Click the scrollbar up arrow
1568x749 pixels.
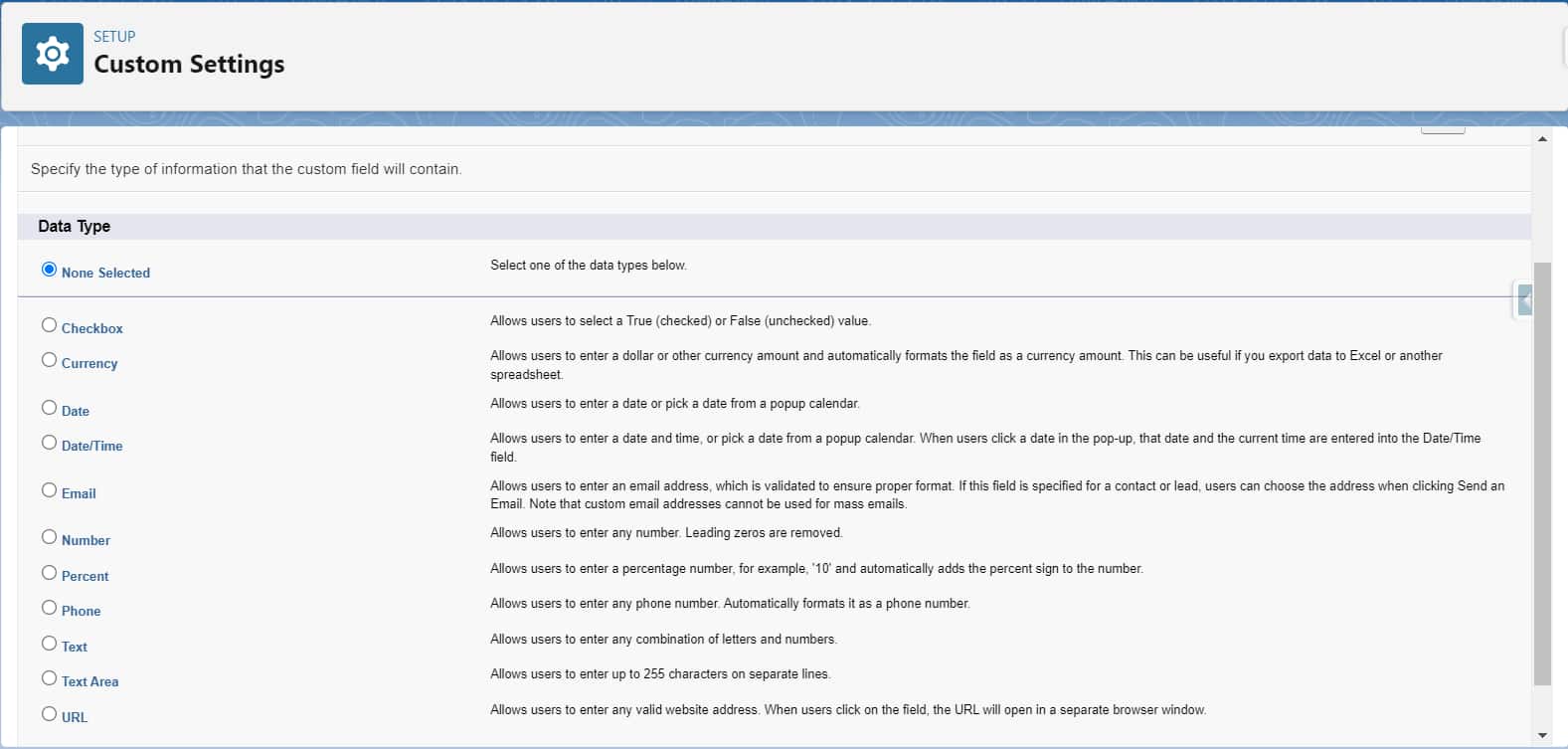pyautogui.click(x=1542, y=139)
